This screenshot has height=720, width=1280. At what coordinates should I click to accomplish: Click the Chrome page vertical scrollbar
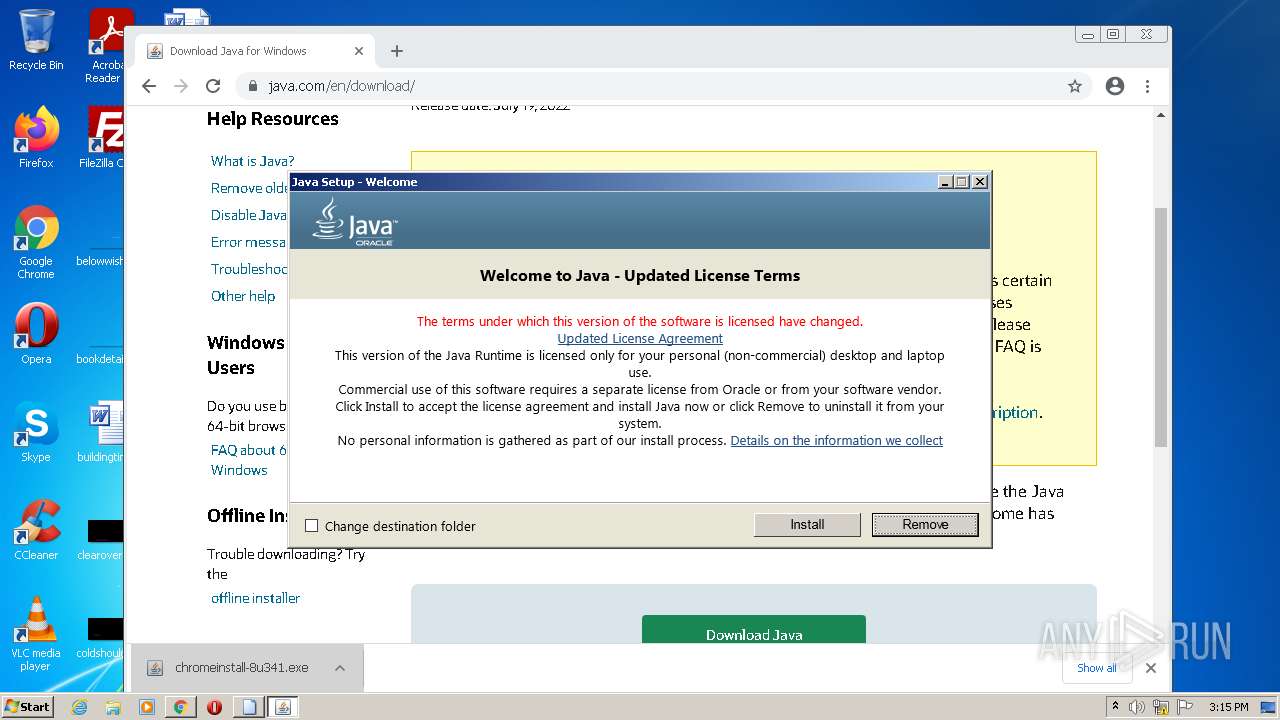click(x=1161, y=326)
